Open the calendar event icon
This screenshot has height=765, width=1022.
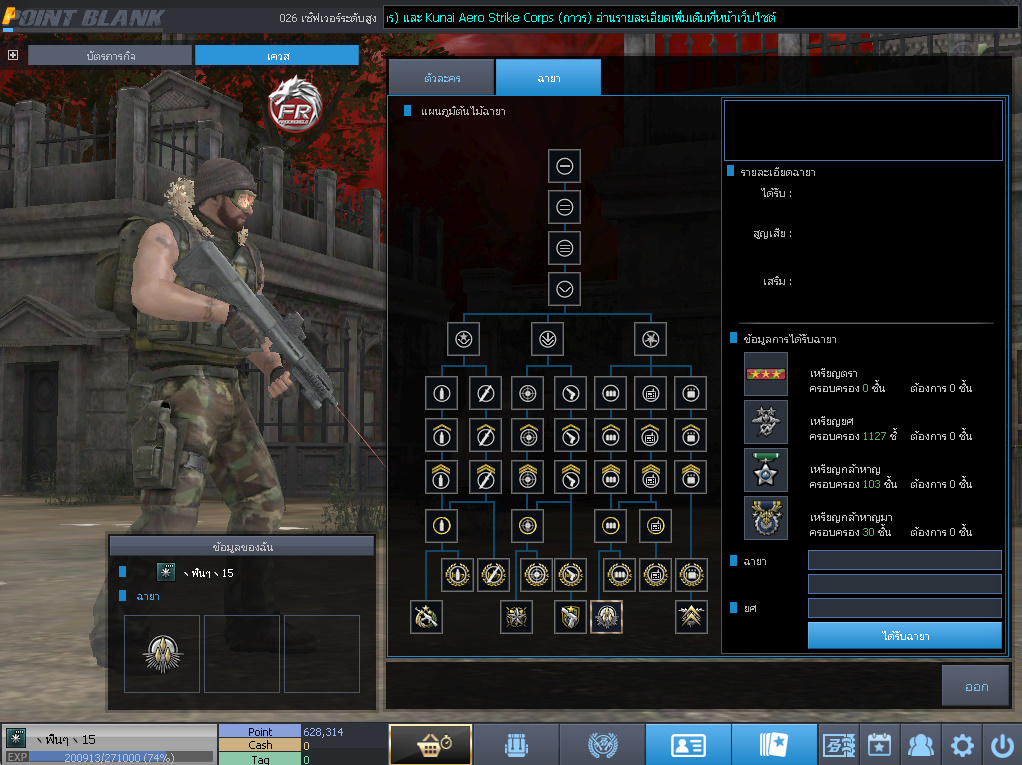(x=879, y=745)
